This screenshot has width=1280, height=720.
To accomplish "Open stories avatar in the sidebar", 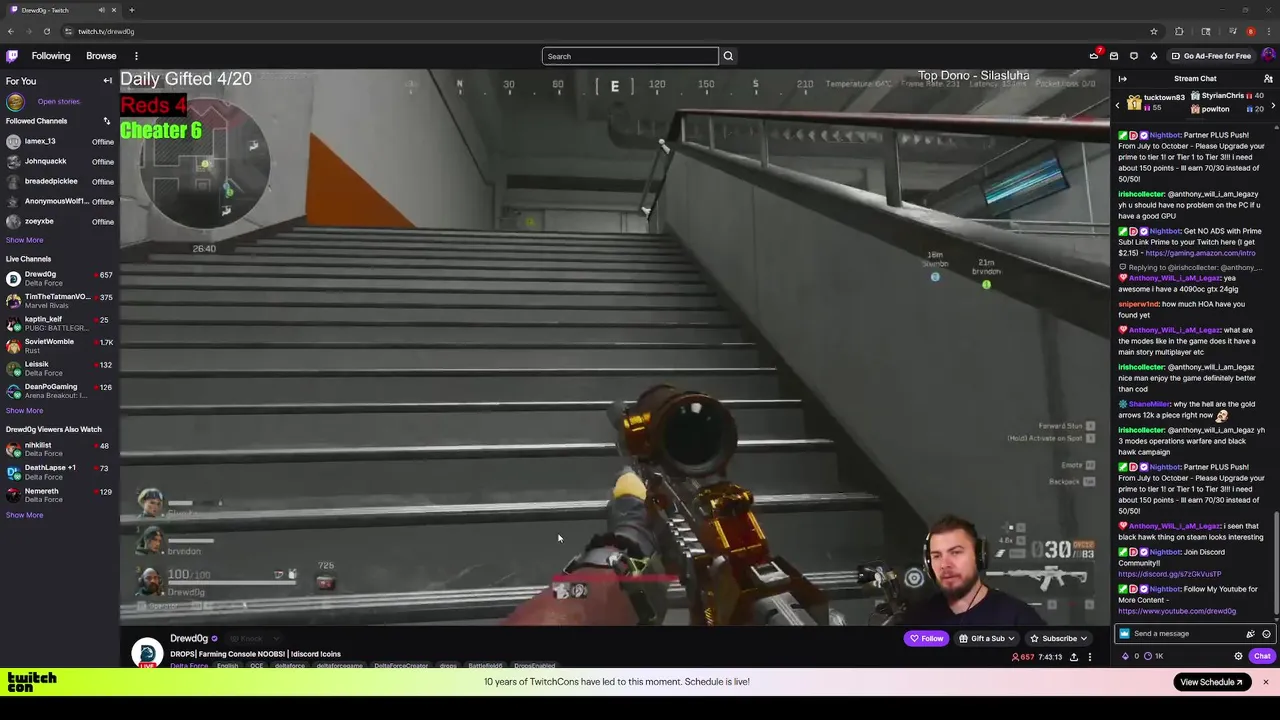I will point(15,101).
